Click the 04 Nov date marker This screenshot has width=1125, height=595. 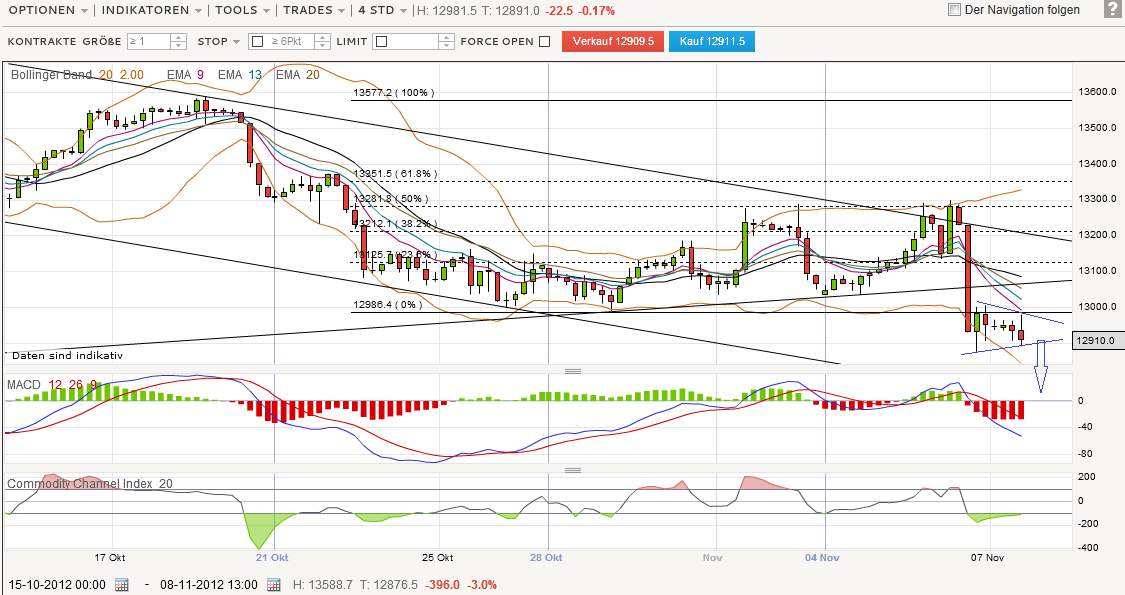tap(822, 558)
